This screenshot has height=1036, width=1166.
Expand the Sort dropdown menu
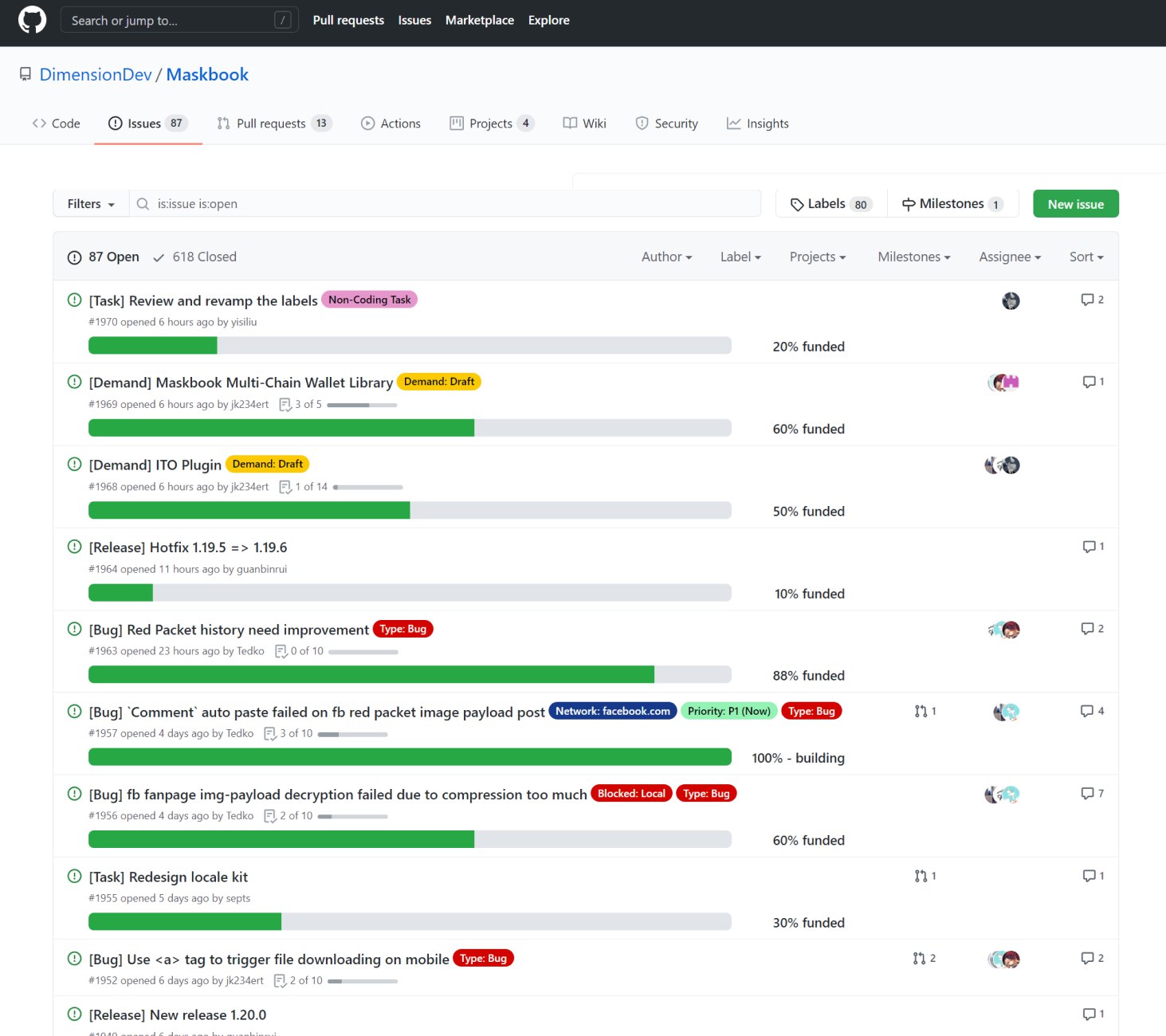click(x=1086, y=257)
